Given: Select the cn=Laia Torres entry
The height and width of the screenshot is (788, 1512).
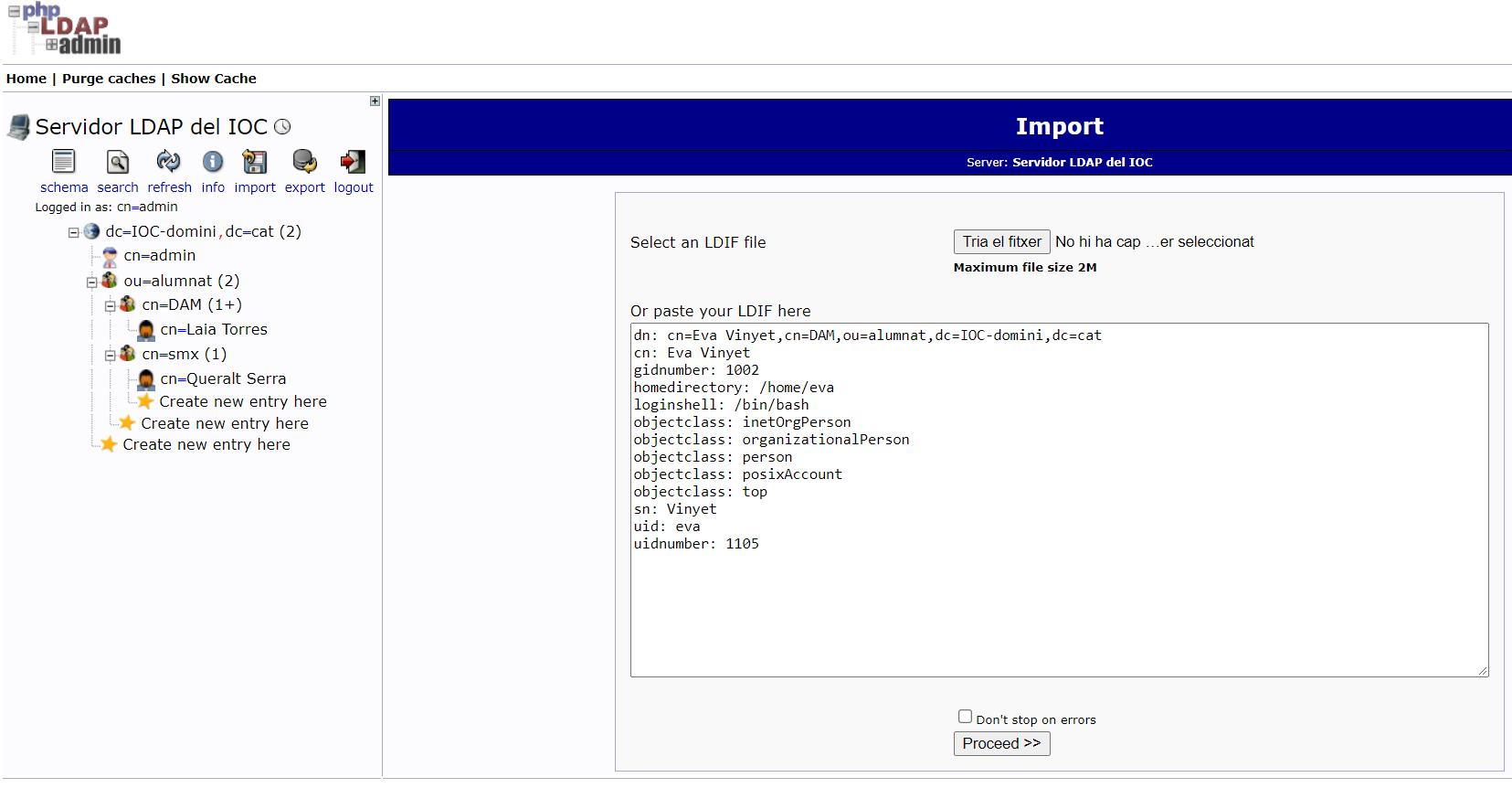Looking at the screenshot, I should (x=214, y=329).
